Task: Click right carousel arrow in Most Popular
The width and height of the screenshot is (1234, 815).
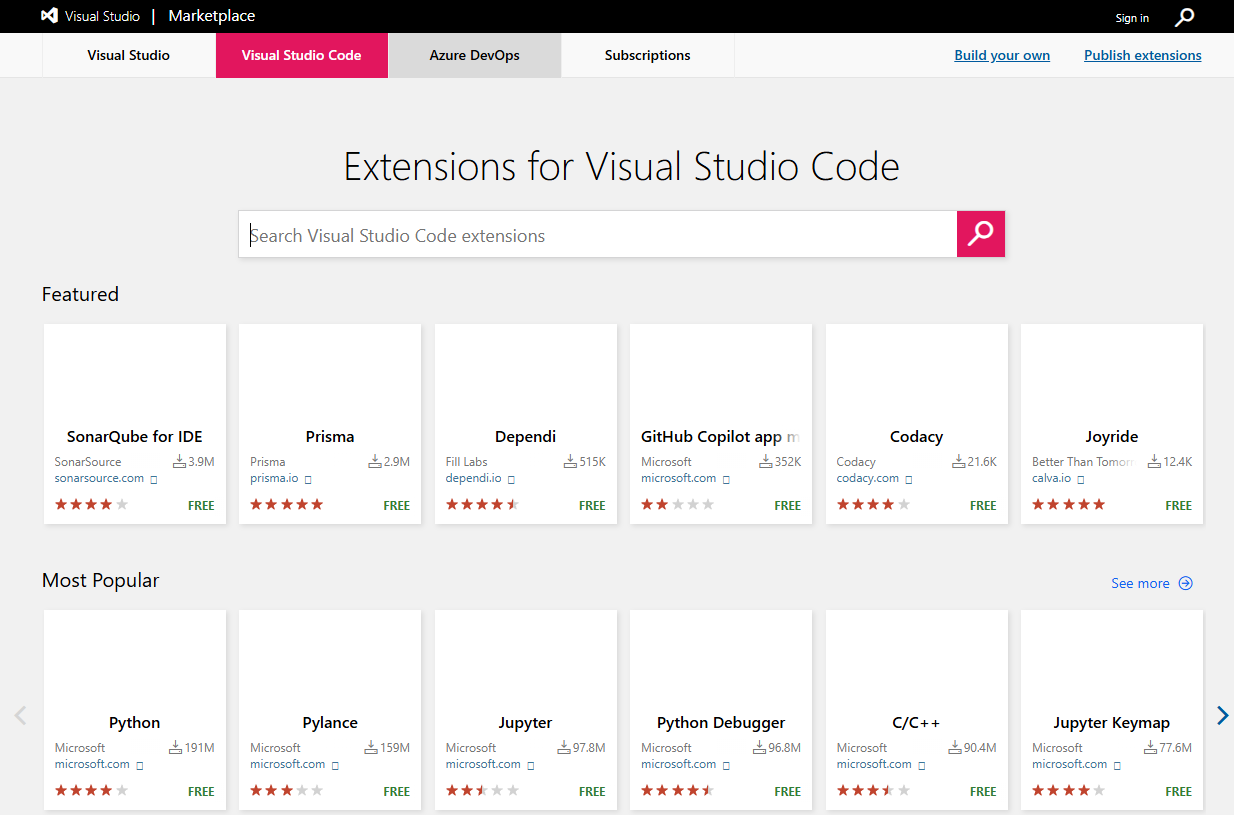Action: (1222, 715)
